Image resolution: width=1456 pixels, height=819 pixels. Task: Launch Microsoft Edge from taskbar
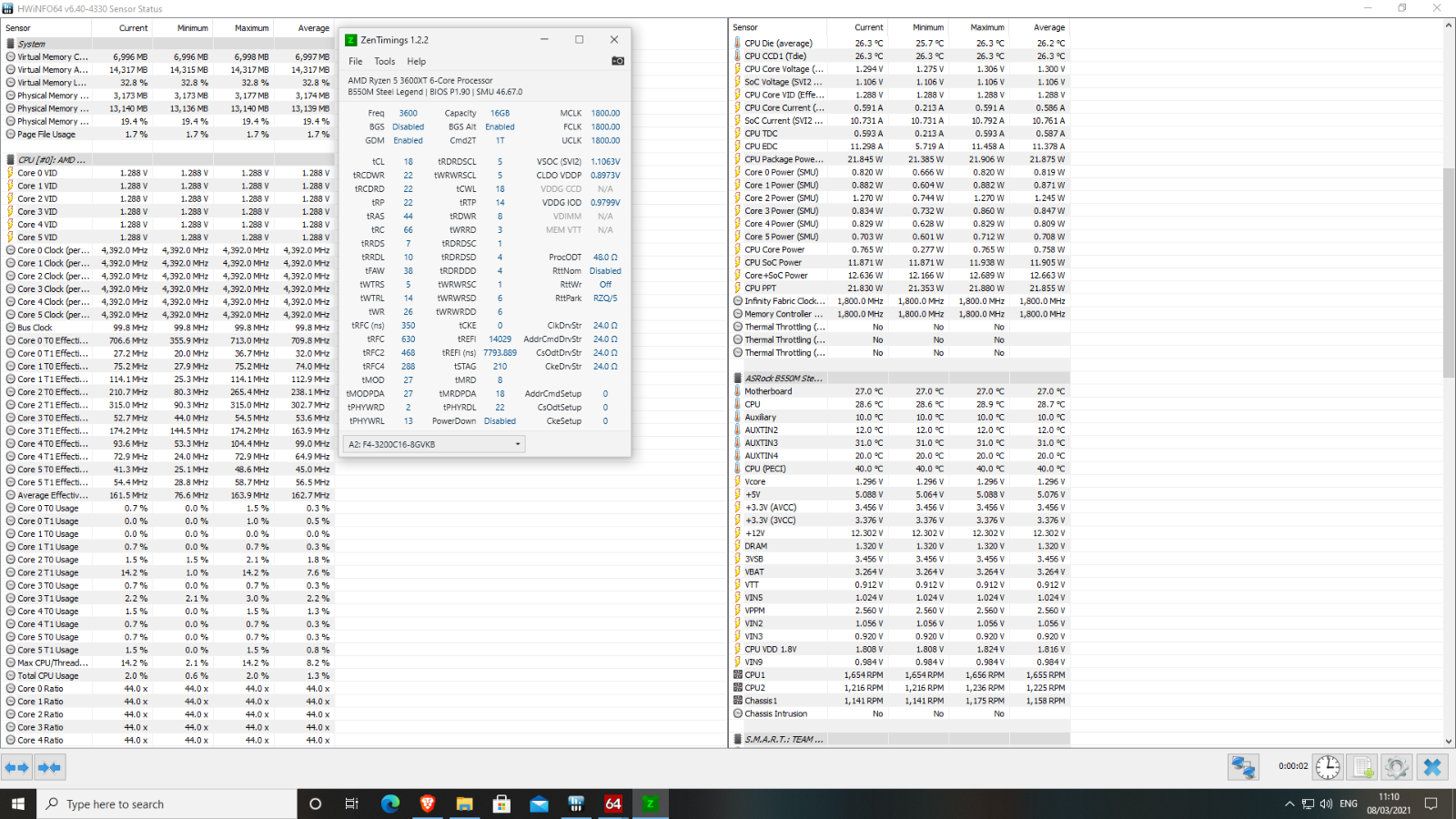[390, 804]
